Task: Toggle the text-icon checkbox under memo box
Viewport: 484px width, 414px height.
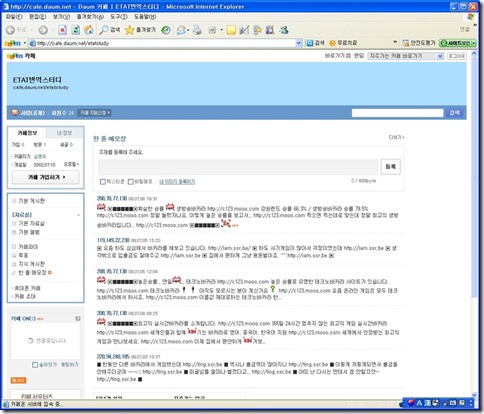Action: tap(103, 181)
